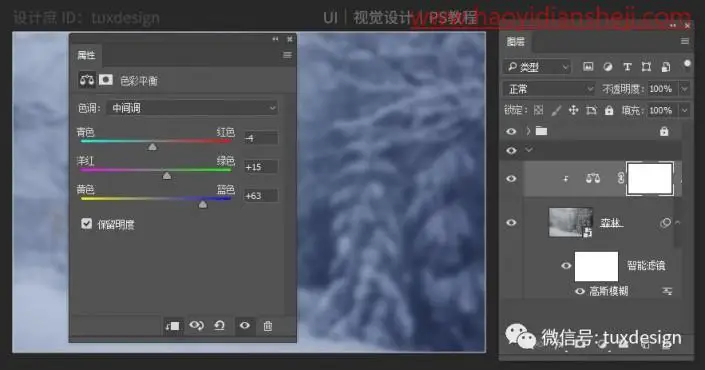Click the 森林 layer name

pos(611,223)
